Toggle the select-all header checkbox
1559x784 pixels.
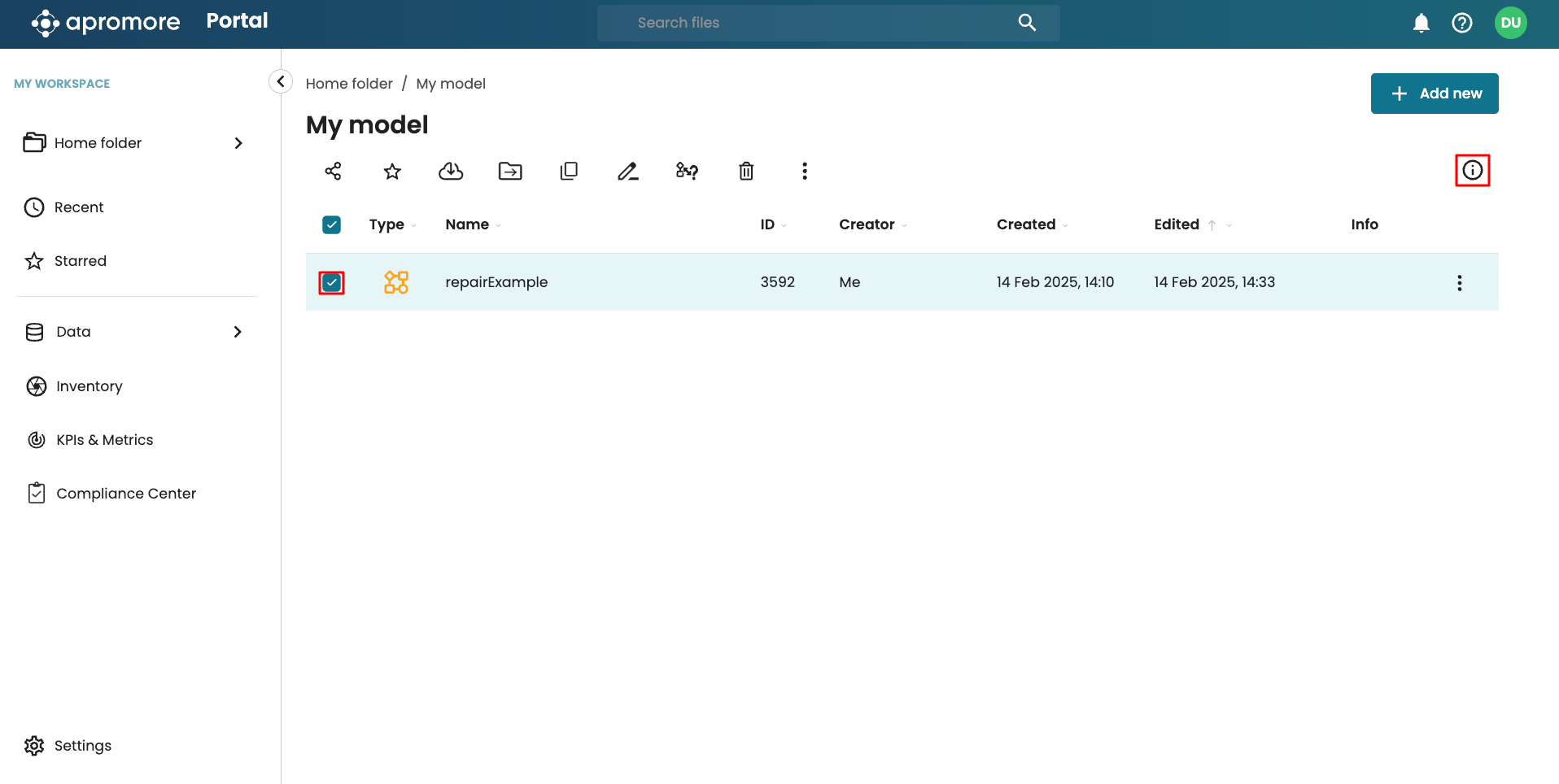coord(331,224)
